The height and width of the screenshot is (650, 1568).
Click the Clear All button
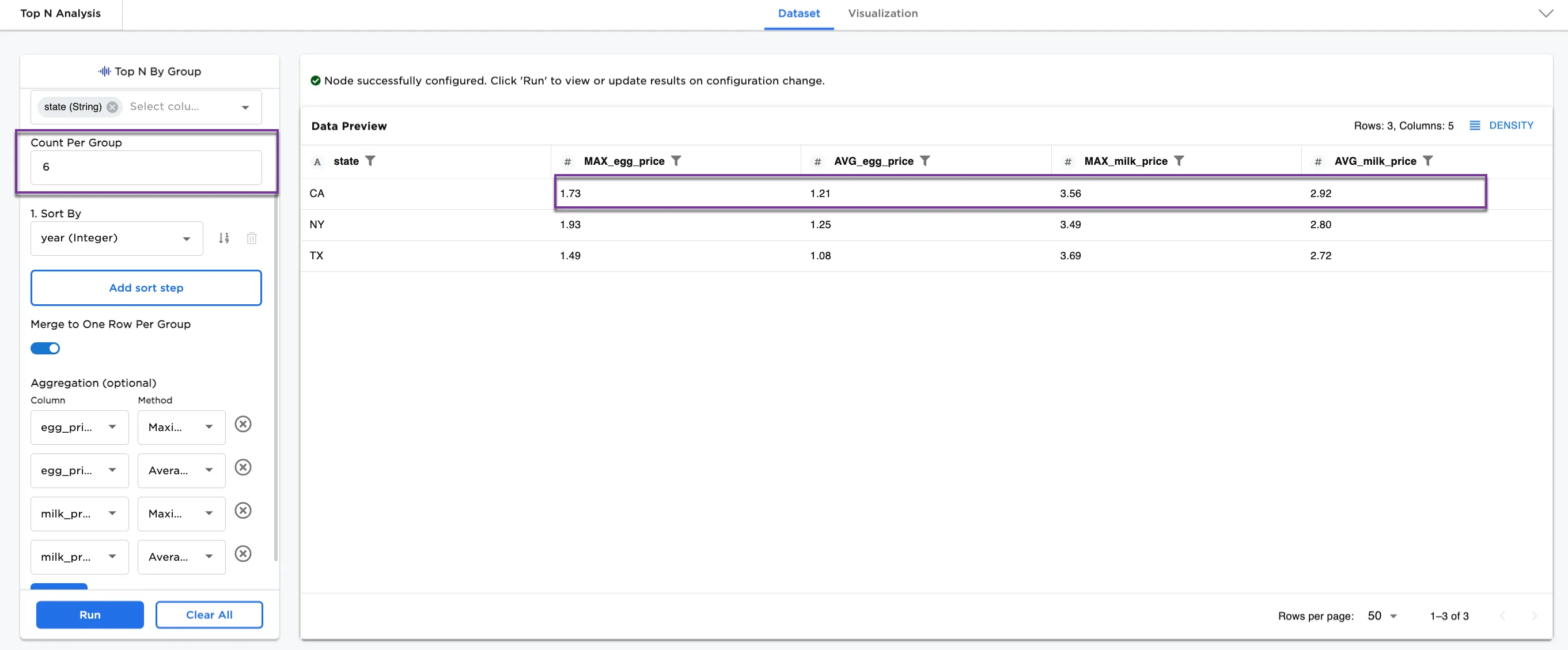click(209, 615)
